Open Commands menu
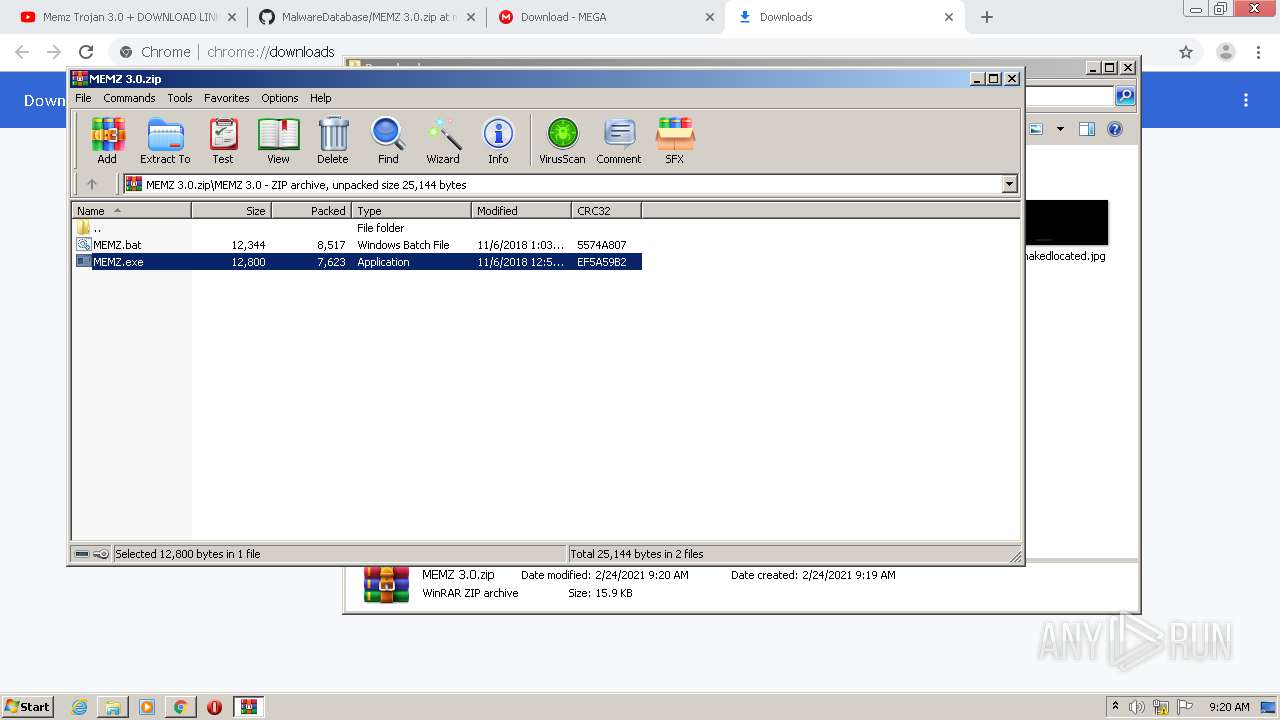 129,98
